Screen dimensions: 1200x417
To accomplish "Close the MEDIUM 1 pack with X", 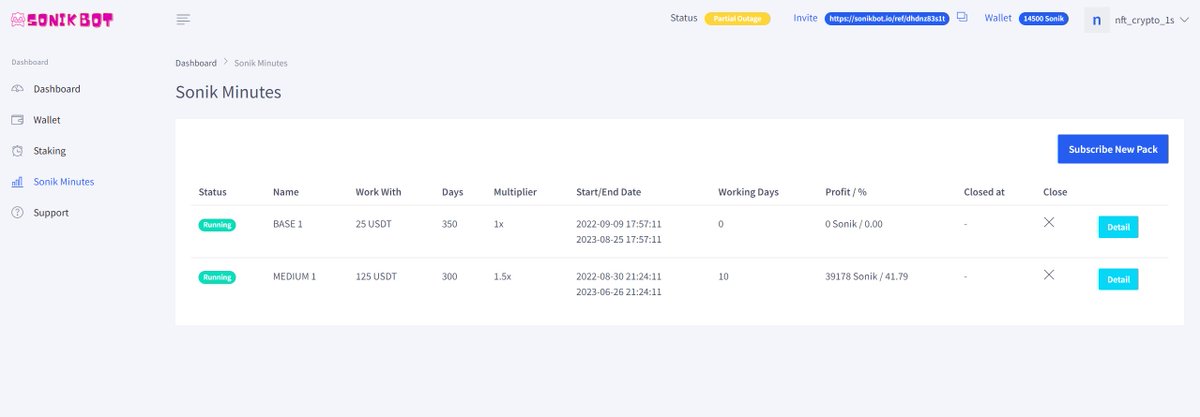I will pyautogui.click(x=1049, y=274).
